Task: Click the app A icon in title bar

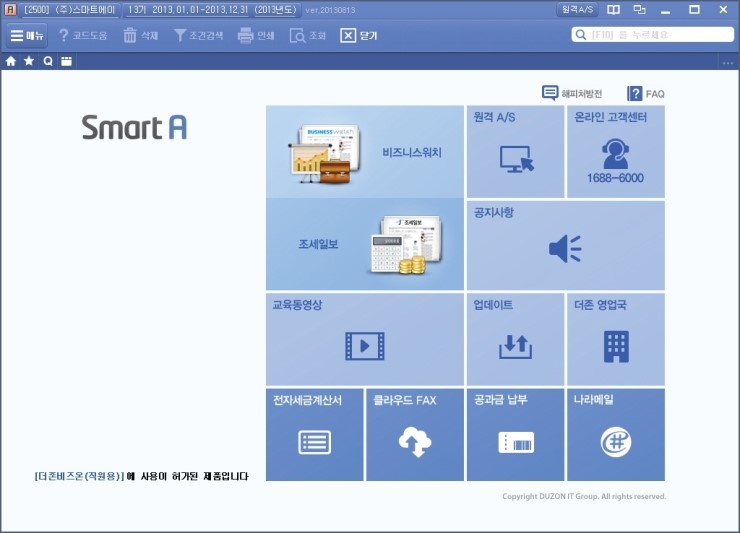Action: coord(10,9)
